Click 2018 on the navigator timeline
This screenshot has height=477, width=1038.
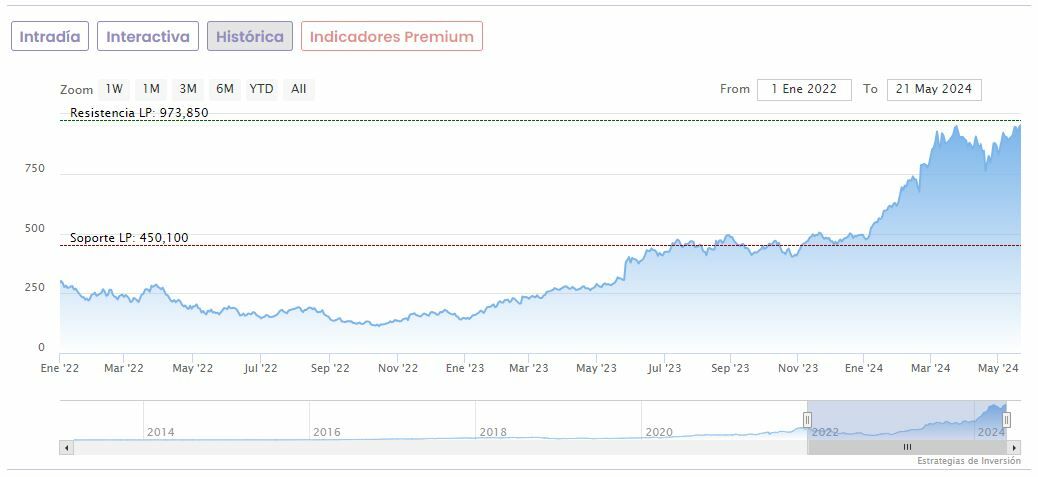pyautogui.click(x=493, y=432)
